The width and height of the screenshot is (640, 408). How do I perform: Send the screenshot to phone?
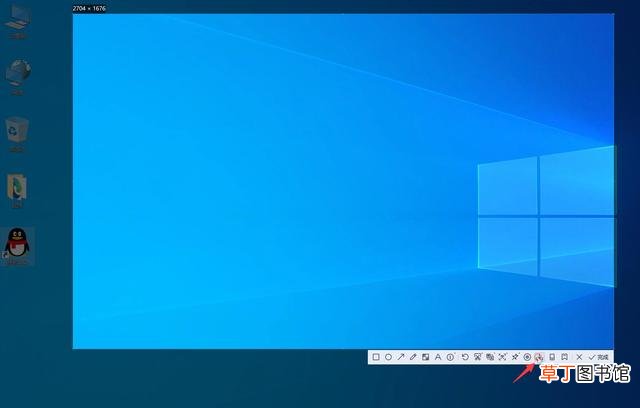[552, 357]
